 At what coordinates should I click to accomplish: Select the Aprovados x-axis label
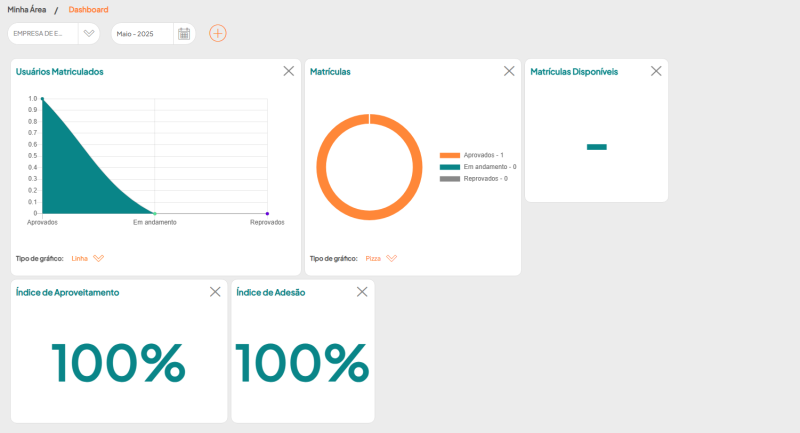click(42, 222)
